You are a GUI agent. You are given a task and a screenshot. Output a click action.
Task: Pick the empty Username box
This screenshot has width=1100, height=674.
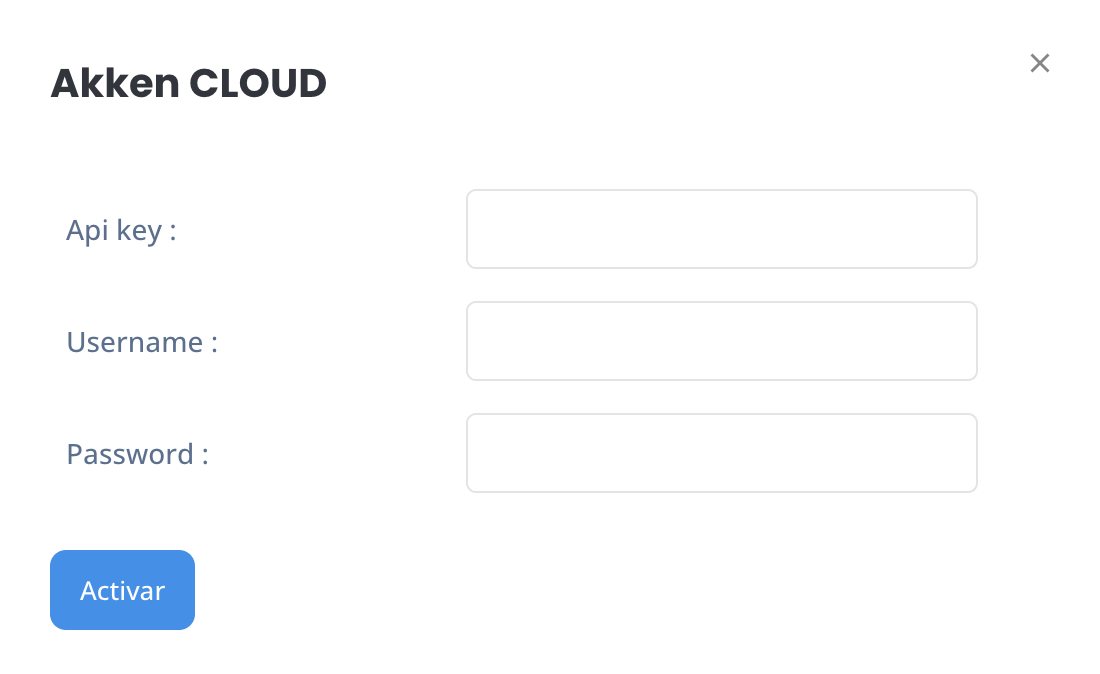coord(722,341)
